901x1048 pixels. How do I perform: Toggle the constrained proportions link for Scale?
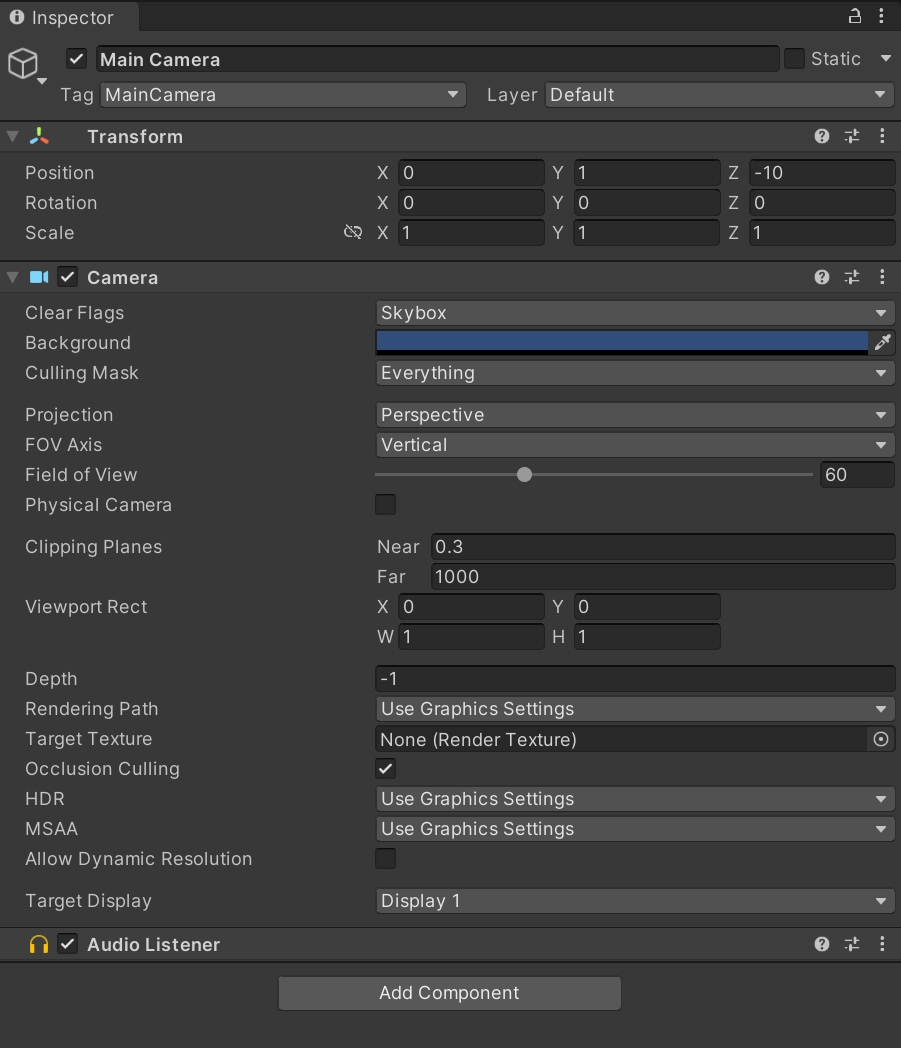click(x=352, y=232)
